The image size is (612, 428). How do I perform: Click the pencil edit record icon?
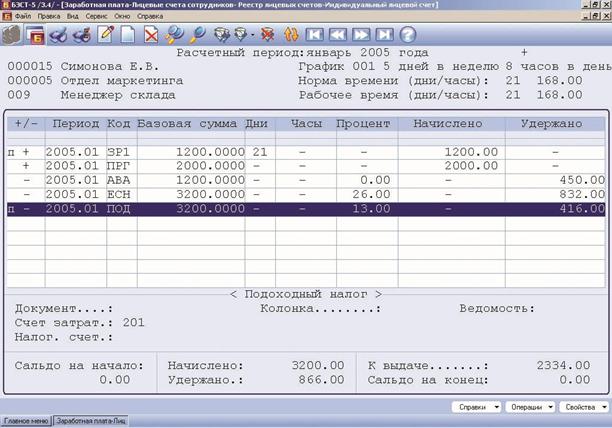[x=105, y=35]
